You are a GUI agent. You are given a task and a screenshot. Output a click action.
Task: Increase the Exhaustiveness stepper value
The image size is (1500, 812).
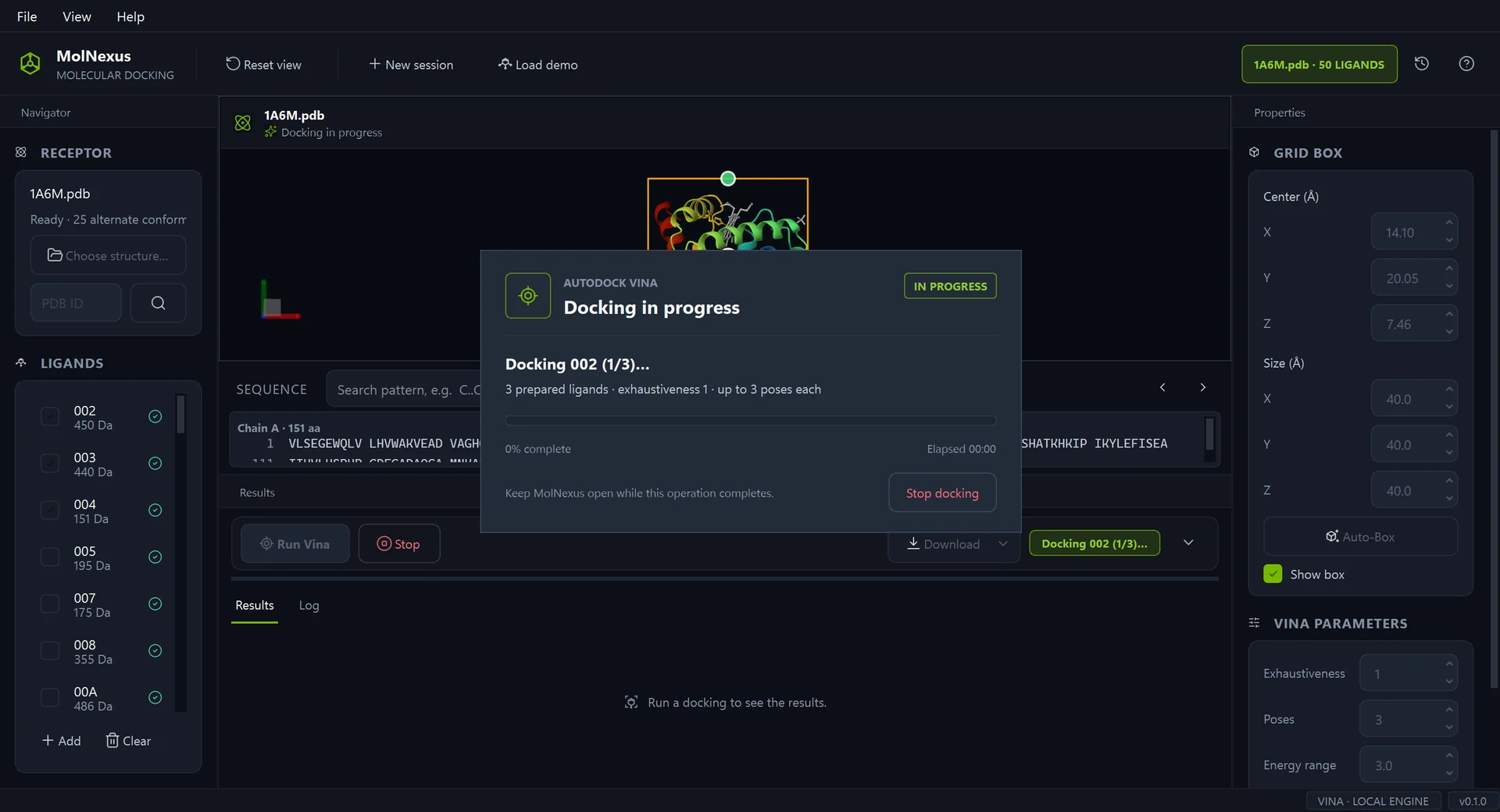tap(1449, 664)
